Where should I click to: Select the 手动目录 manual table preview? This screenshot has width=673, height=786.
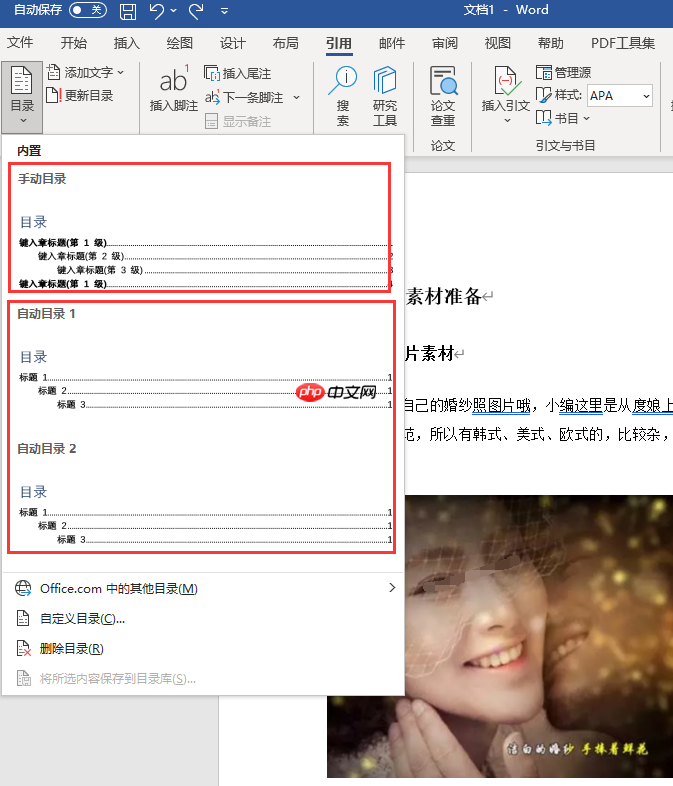tap(199, 228)
